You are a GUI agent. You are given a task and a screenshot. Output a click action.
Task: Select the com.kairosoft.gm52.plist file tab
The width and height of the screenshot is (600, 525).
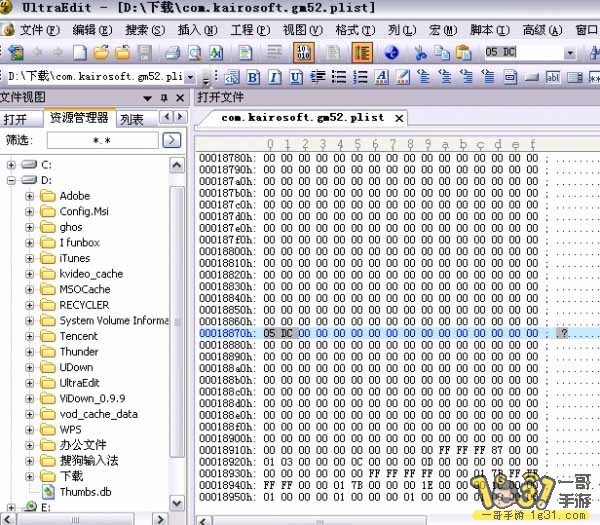pyautogui.click(x=302, y=117)
